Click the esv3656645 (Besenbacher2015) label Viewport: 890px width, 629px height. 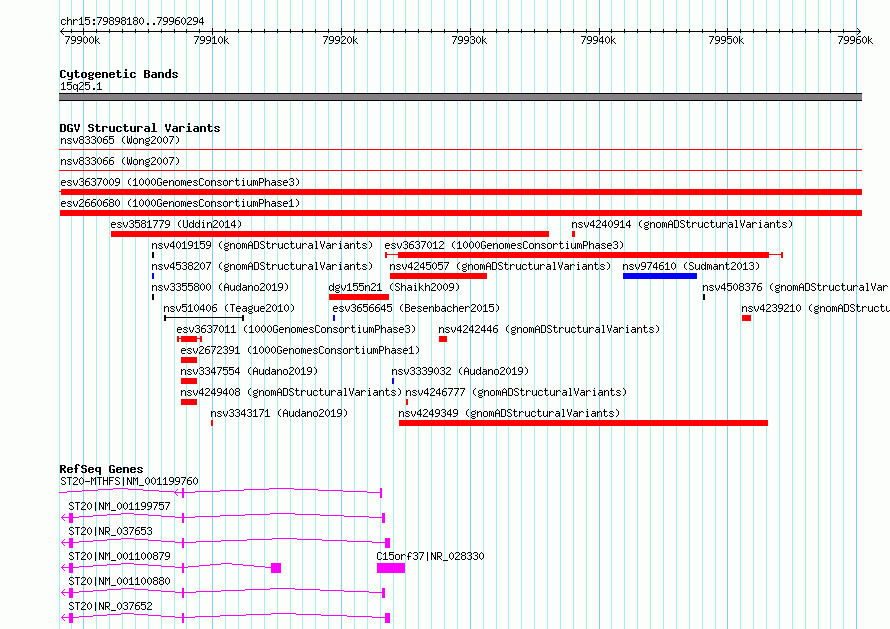click(416, 308)
